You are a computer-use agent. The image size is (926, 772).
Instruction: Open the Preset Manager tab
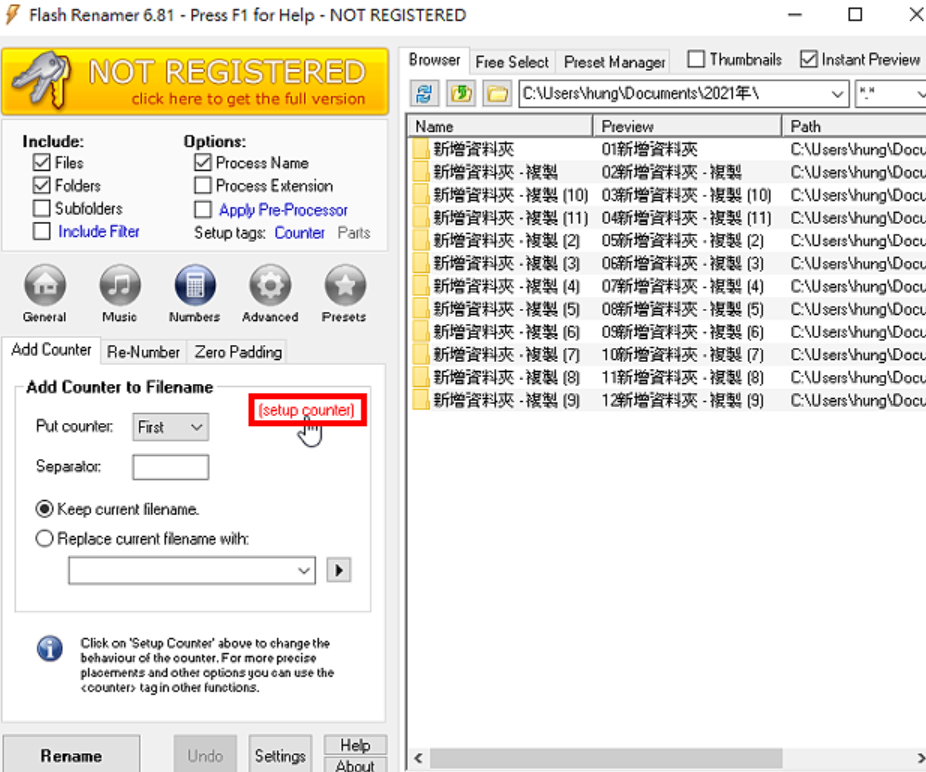coord(614,62)
